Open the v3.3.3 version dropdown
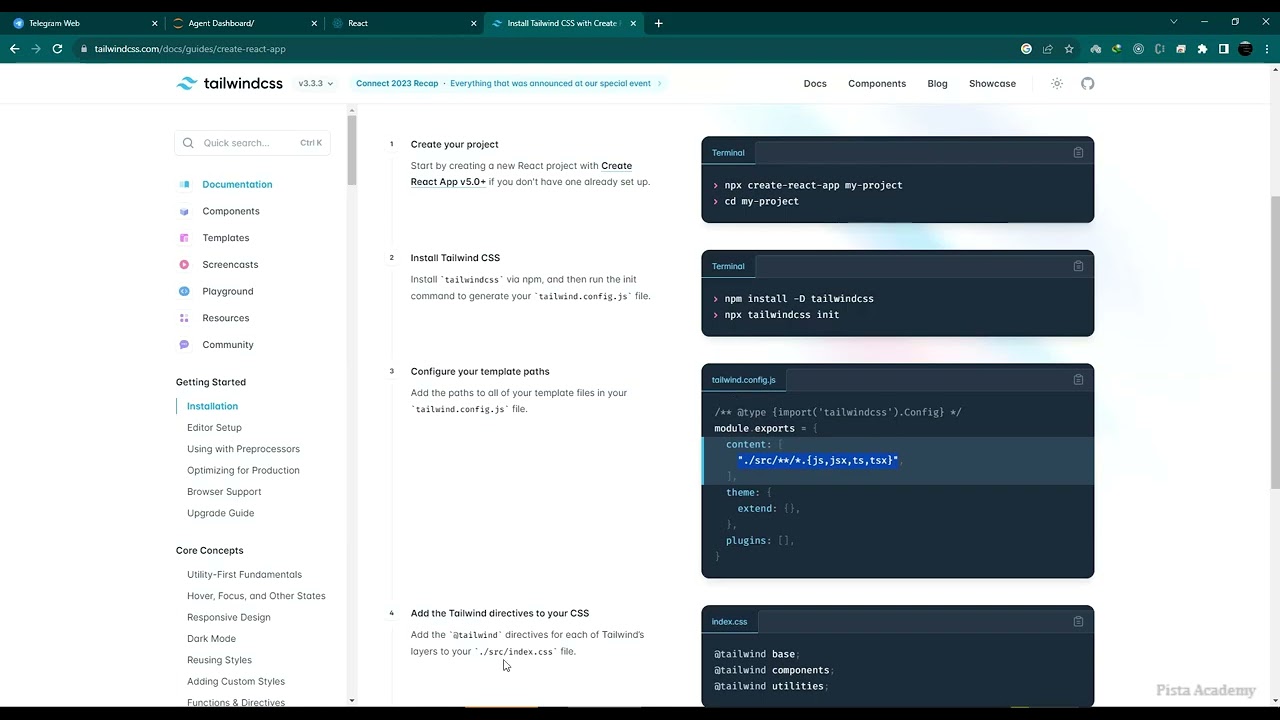 [x=316, y=84]
